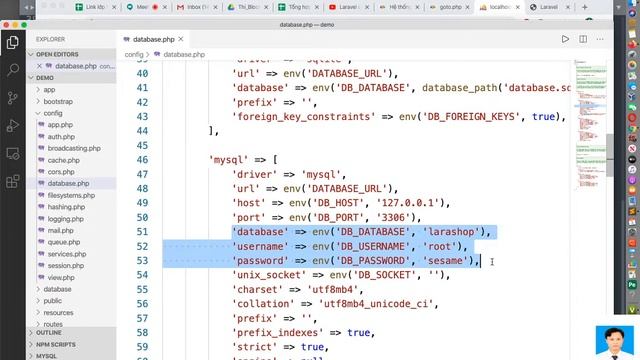640x360 pixels.
Task: Expand the Outline panel
Action: pos(71,333)
